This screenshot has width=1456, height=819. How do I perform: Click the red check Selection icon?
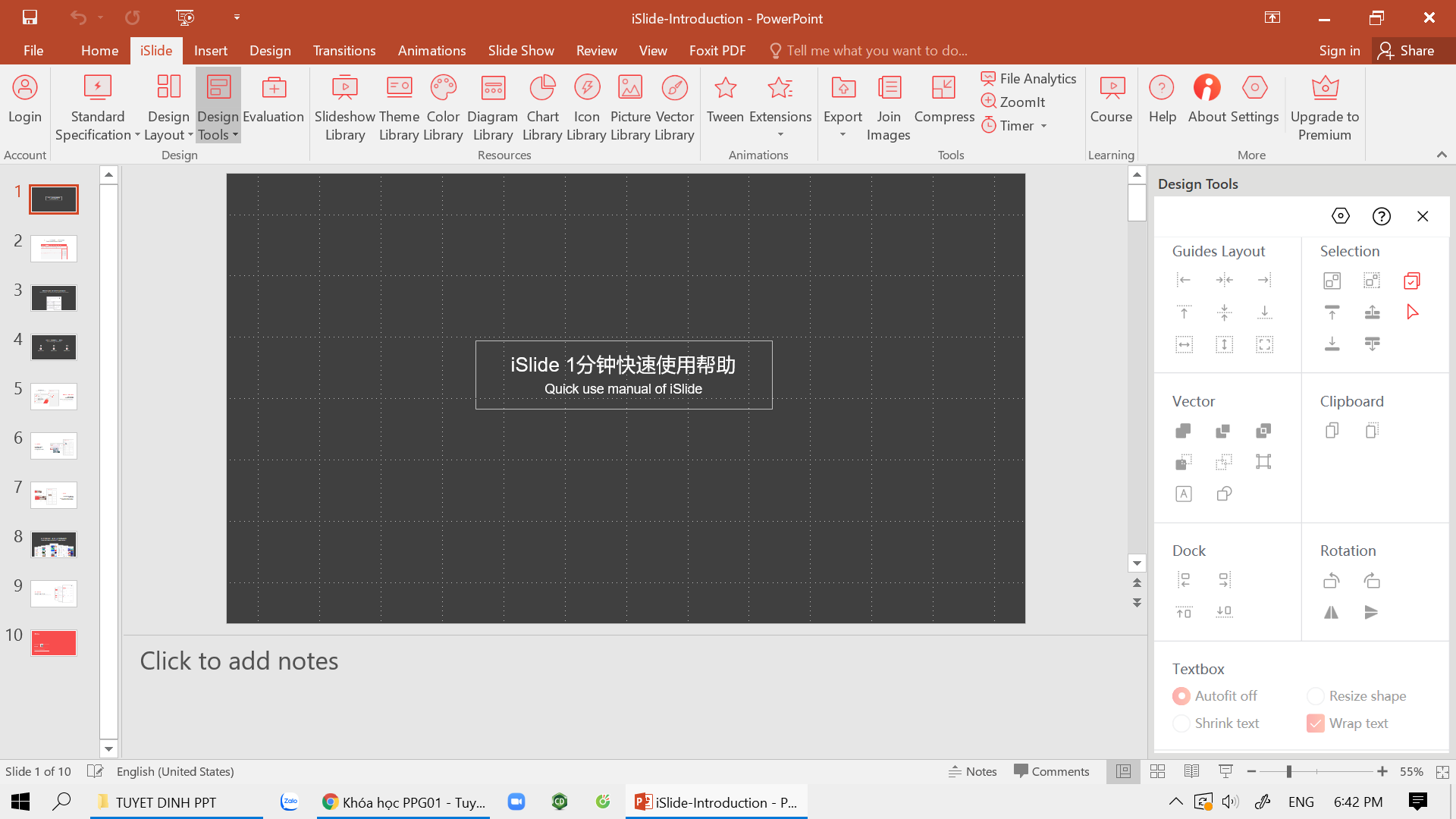(1412, 281)
